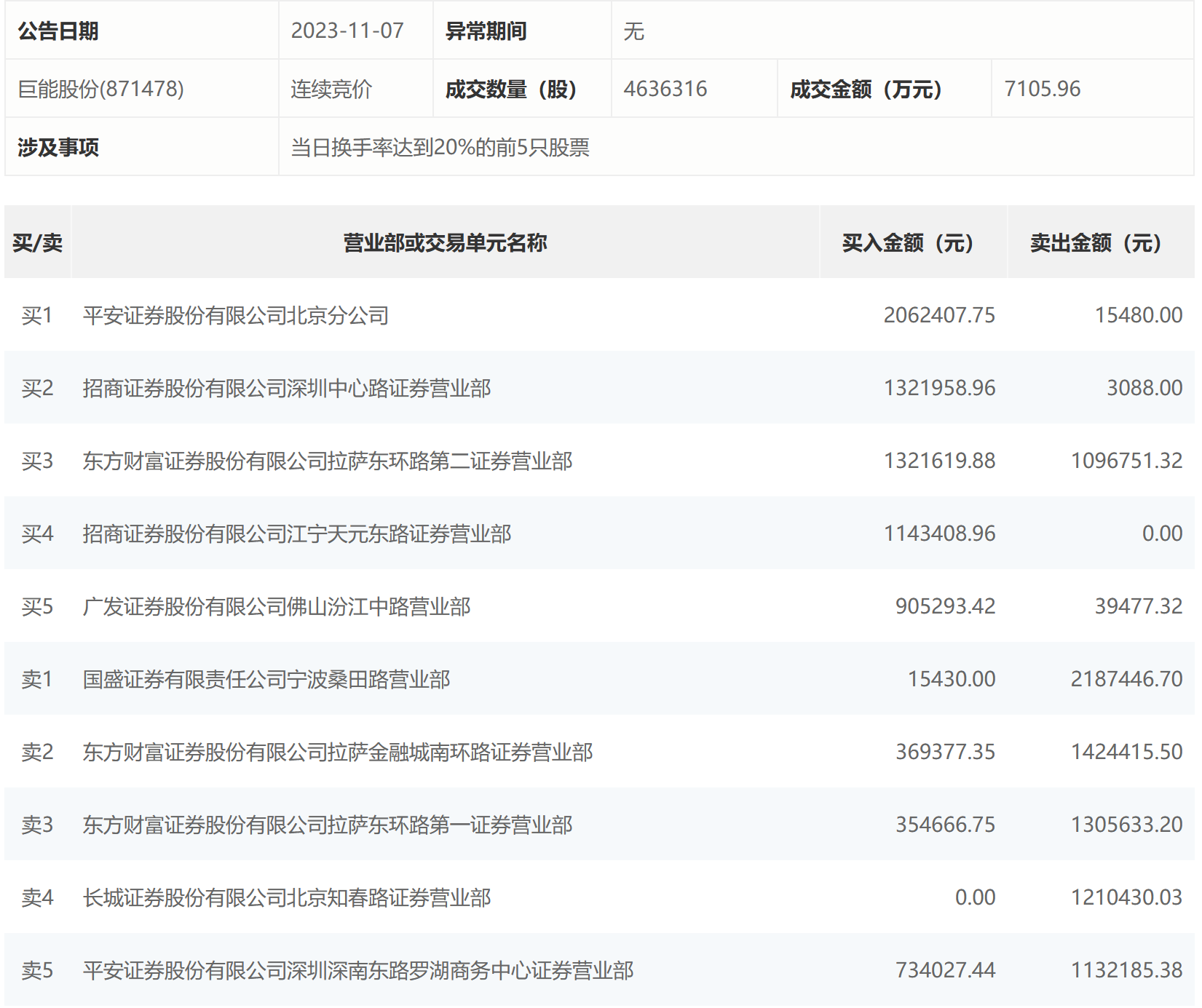Image resolution: width=1202 pixels, height=1008 pixels.
Task: Click the 成交金额（万元） label
Action: 866,89
